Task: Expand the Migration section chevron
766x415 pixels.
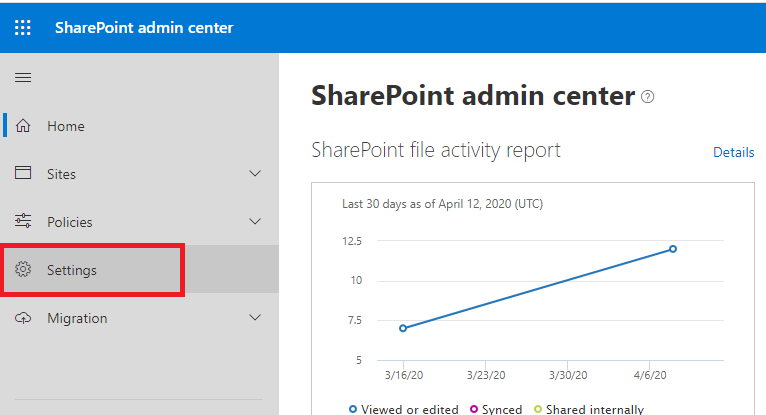Action: 255,318
